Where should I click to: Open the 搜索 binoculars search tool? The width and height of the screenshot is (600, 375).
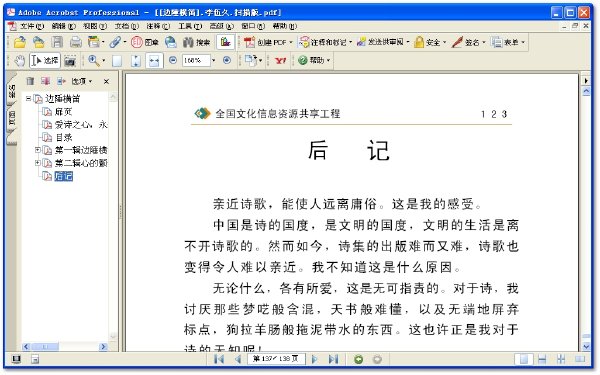tap(196, 42)
